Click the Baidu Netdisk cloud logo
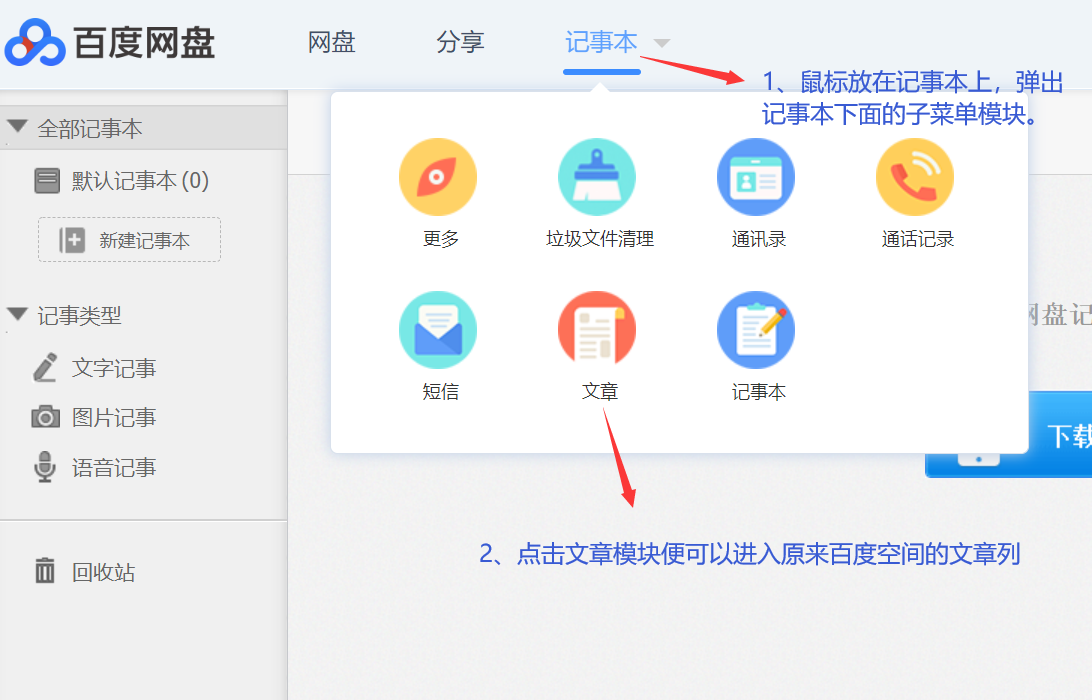This screenshot has width=1092, height=700. click(35, 42)
